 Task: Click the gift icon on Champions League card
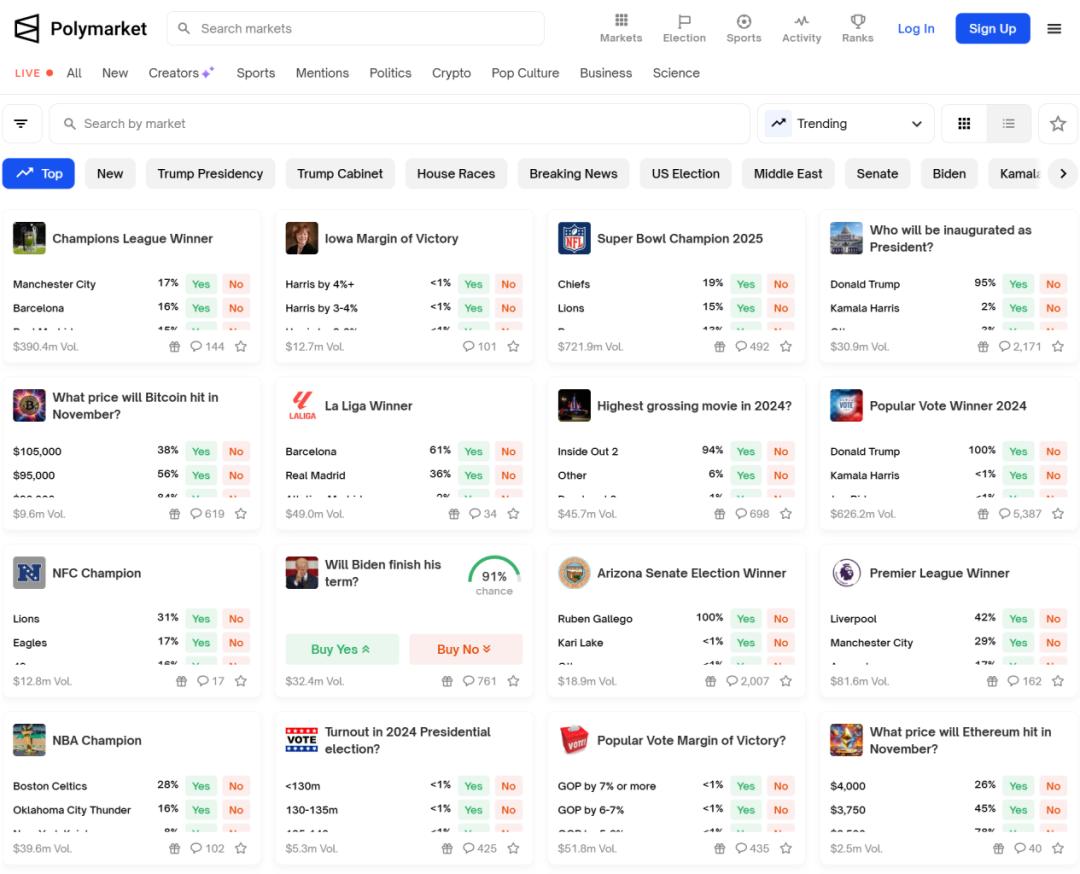(x=174, y=347)
